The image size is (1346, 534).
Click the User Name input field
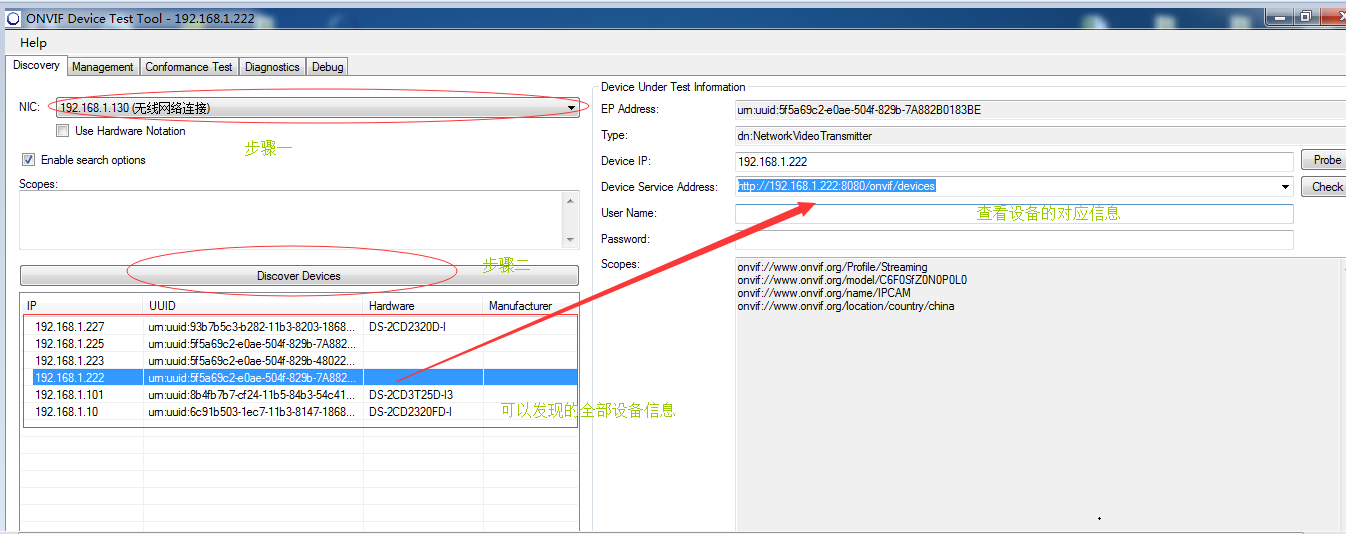coord(1014,213)
